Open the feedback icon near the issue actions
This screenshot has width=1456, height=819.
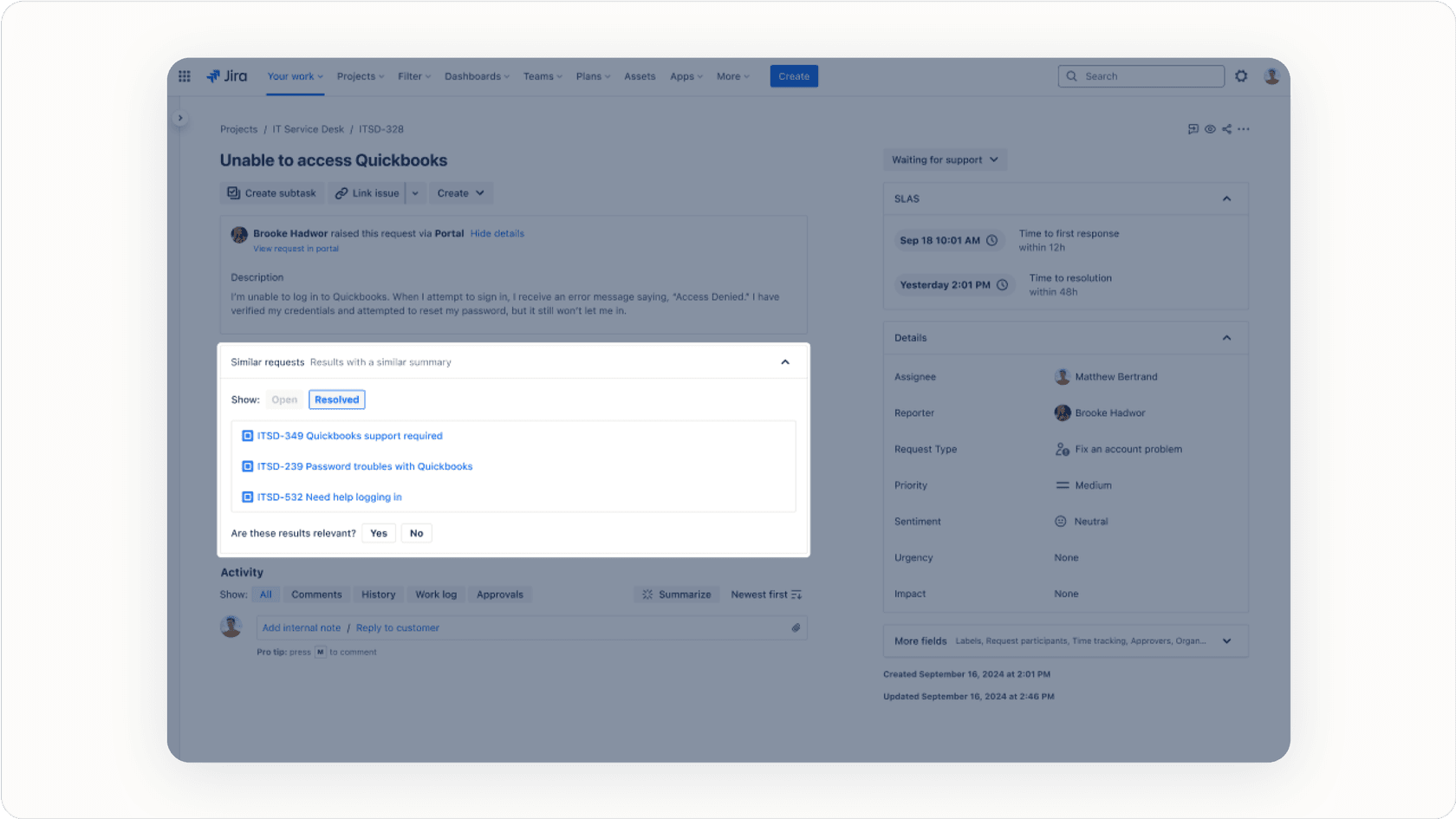click(1193, 128)
